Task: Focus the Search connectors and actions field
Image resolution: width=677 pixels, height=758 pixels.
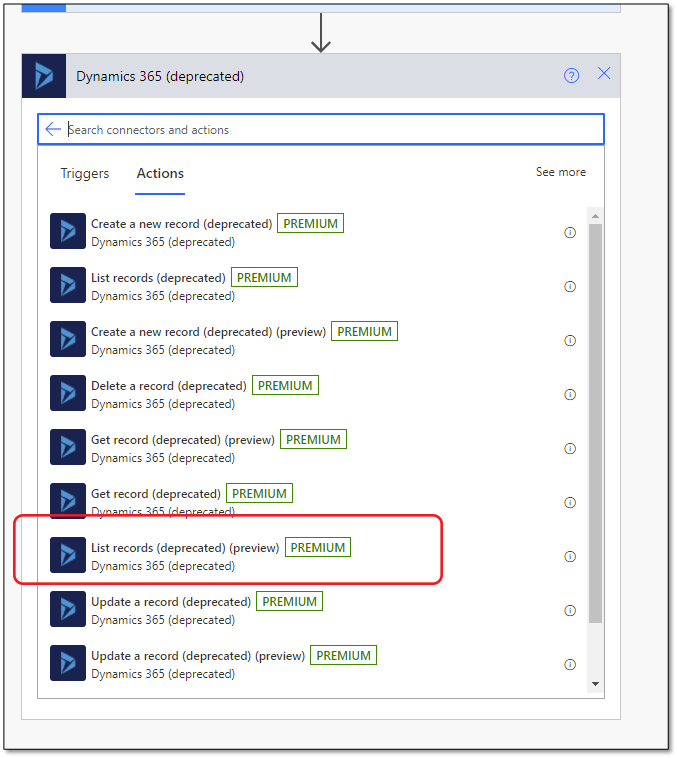Action: [321, 129]
